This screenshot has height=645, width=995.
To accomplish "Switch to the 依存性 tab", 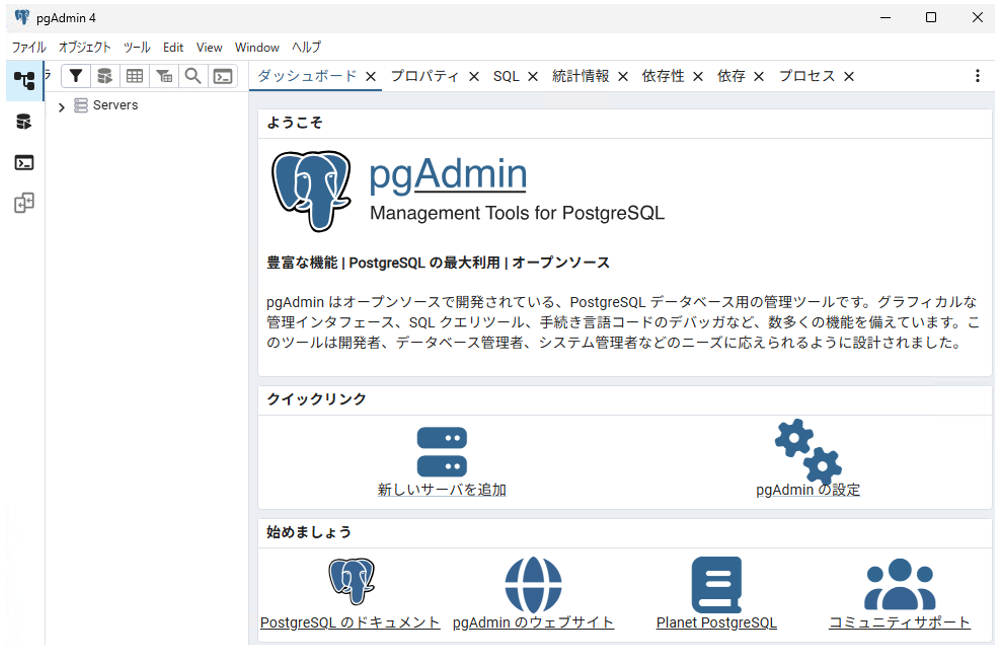I will pyautogui.click(x=663, y=76).
